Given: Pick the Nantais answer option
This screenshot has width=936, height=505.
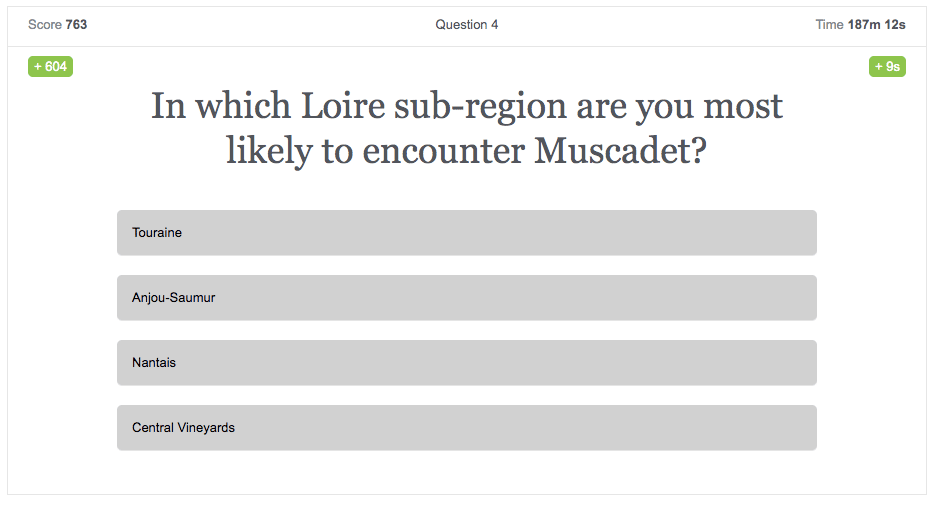Looking at the screenshot, I should click(466, 363).
